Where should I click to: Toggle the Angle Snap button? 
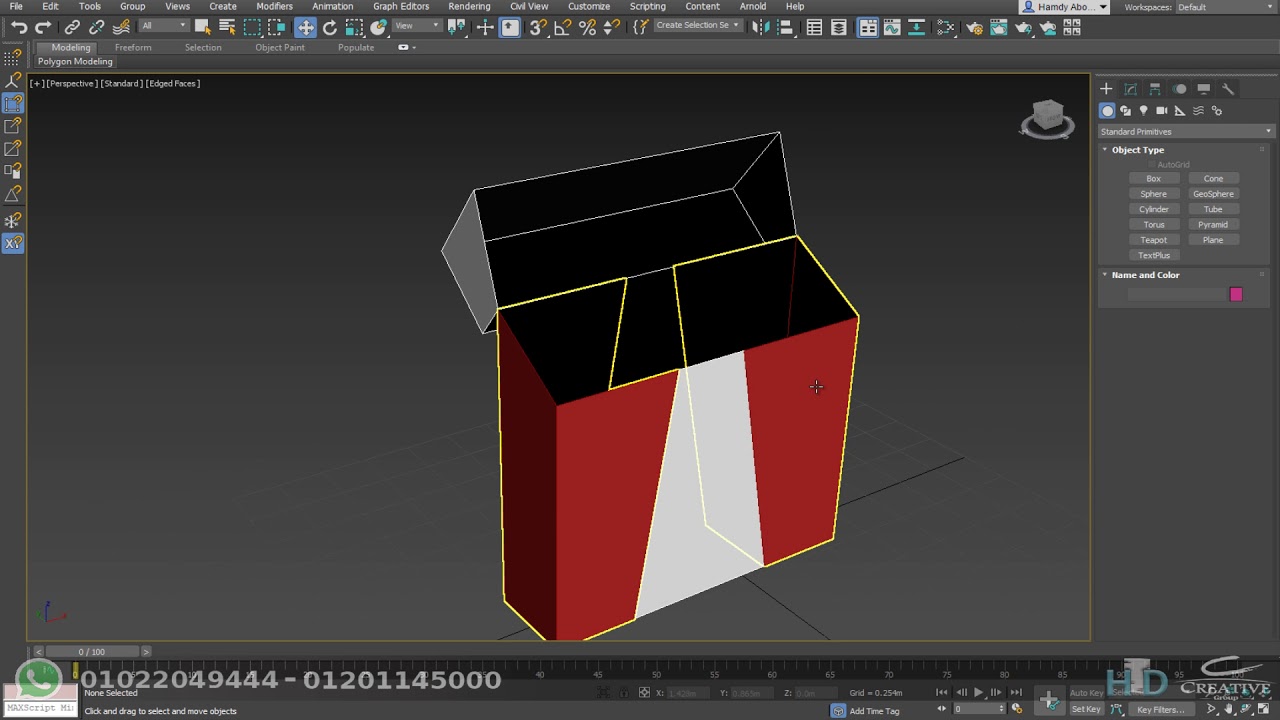[563, 28]
